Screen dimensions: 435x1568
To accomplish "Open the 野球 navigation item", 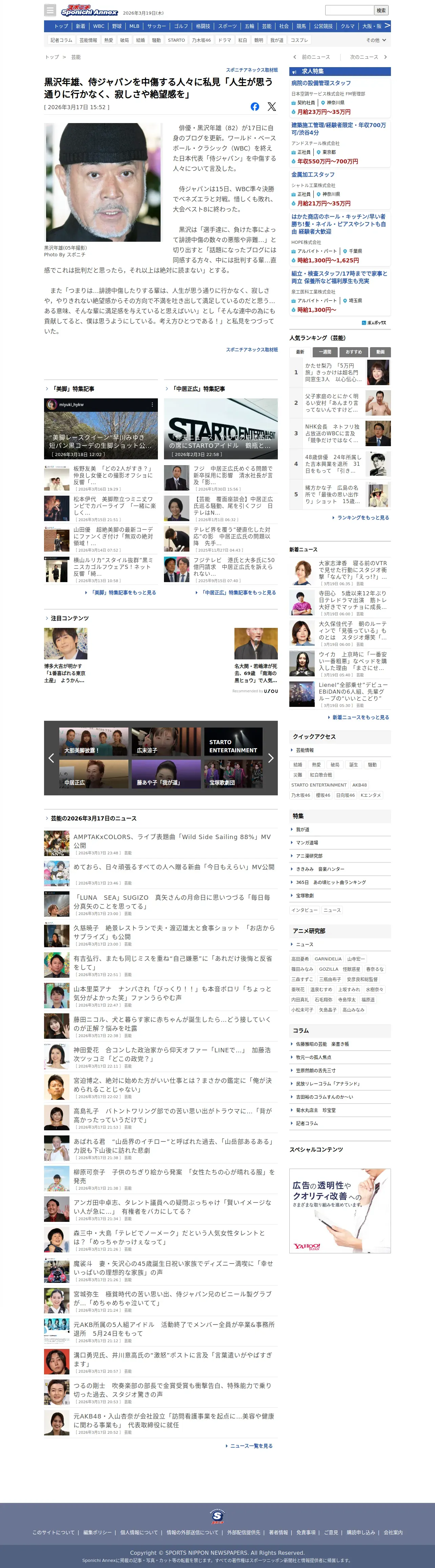I will (117, 26).
